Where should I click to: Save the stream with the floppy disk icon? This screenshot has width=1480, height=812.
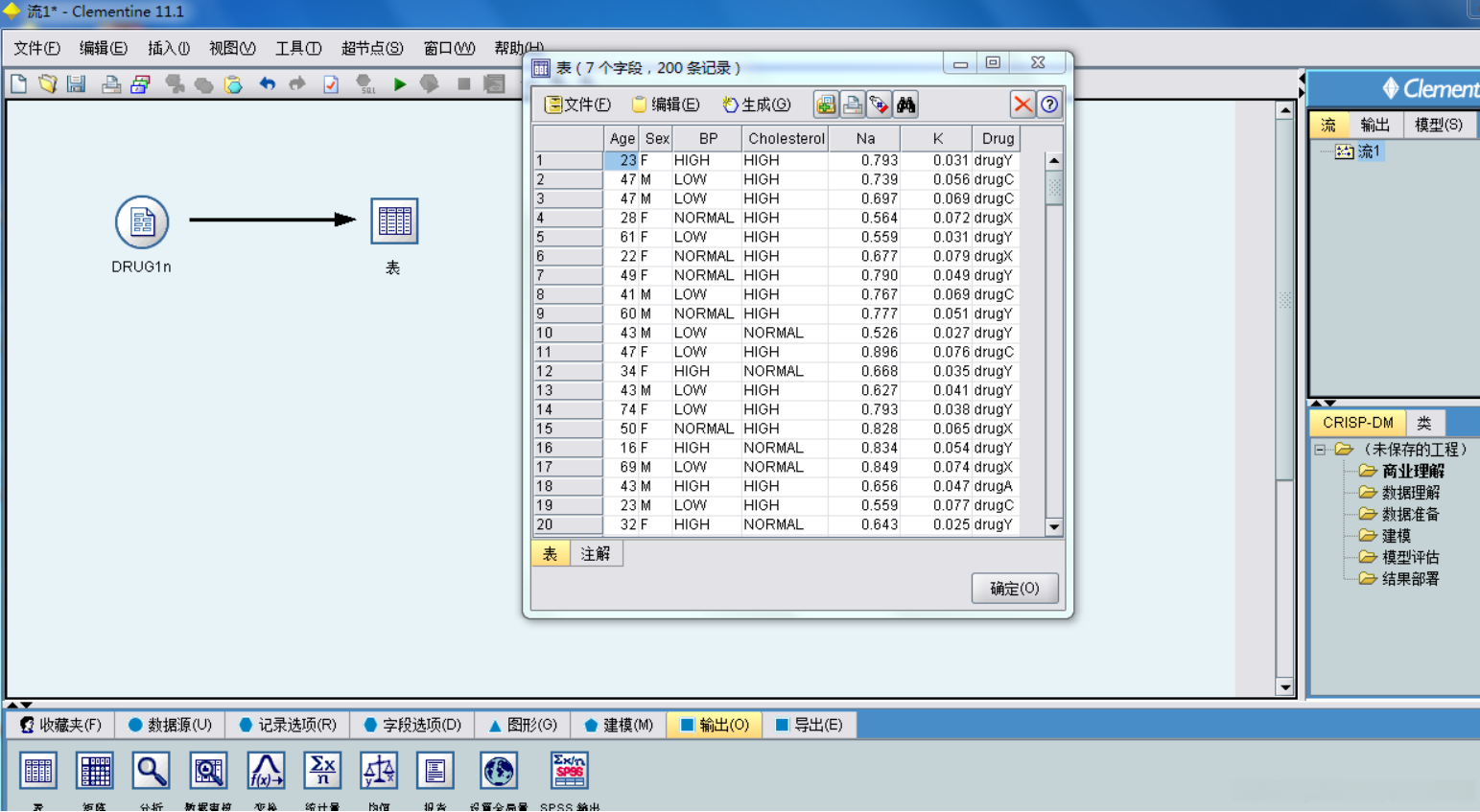point(77,84)
